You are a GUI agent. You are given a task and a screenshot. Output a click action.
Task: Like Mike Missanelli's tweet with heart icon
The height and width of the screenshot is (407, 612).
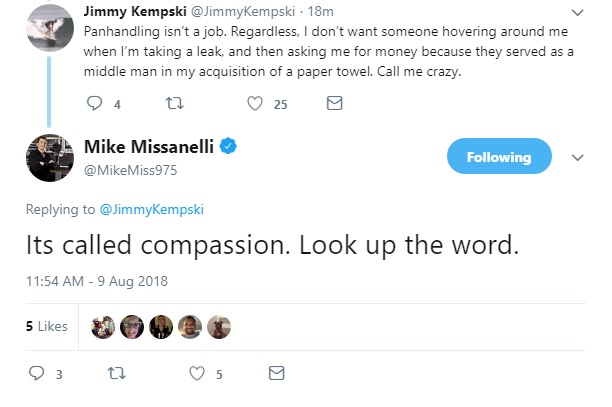[198, 374]
